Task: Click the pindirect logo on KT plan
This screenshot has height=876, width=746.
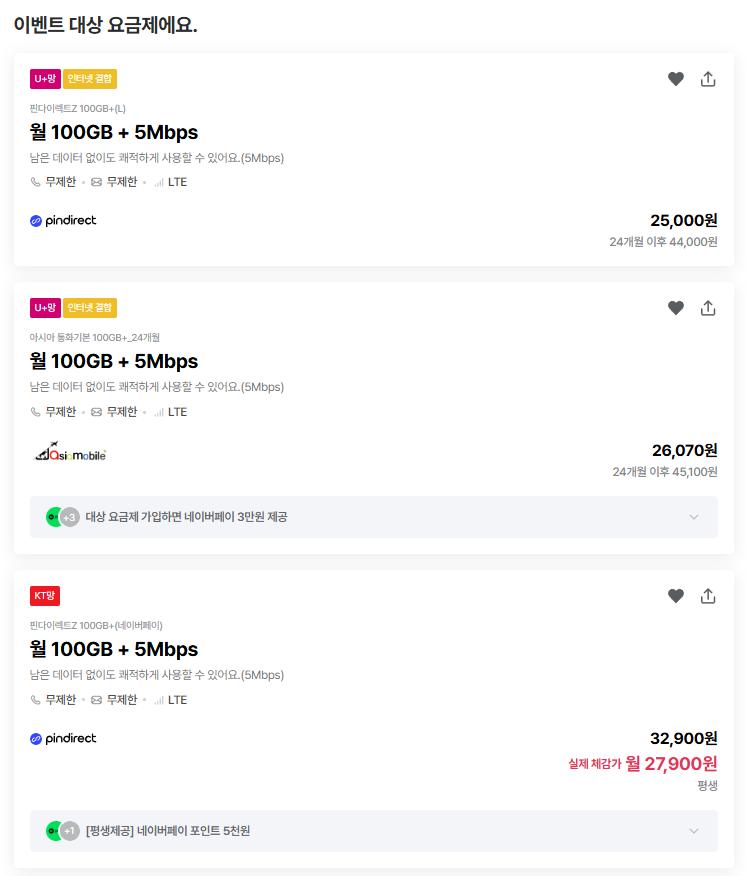Action: [x=63, y=738]
